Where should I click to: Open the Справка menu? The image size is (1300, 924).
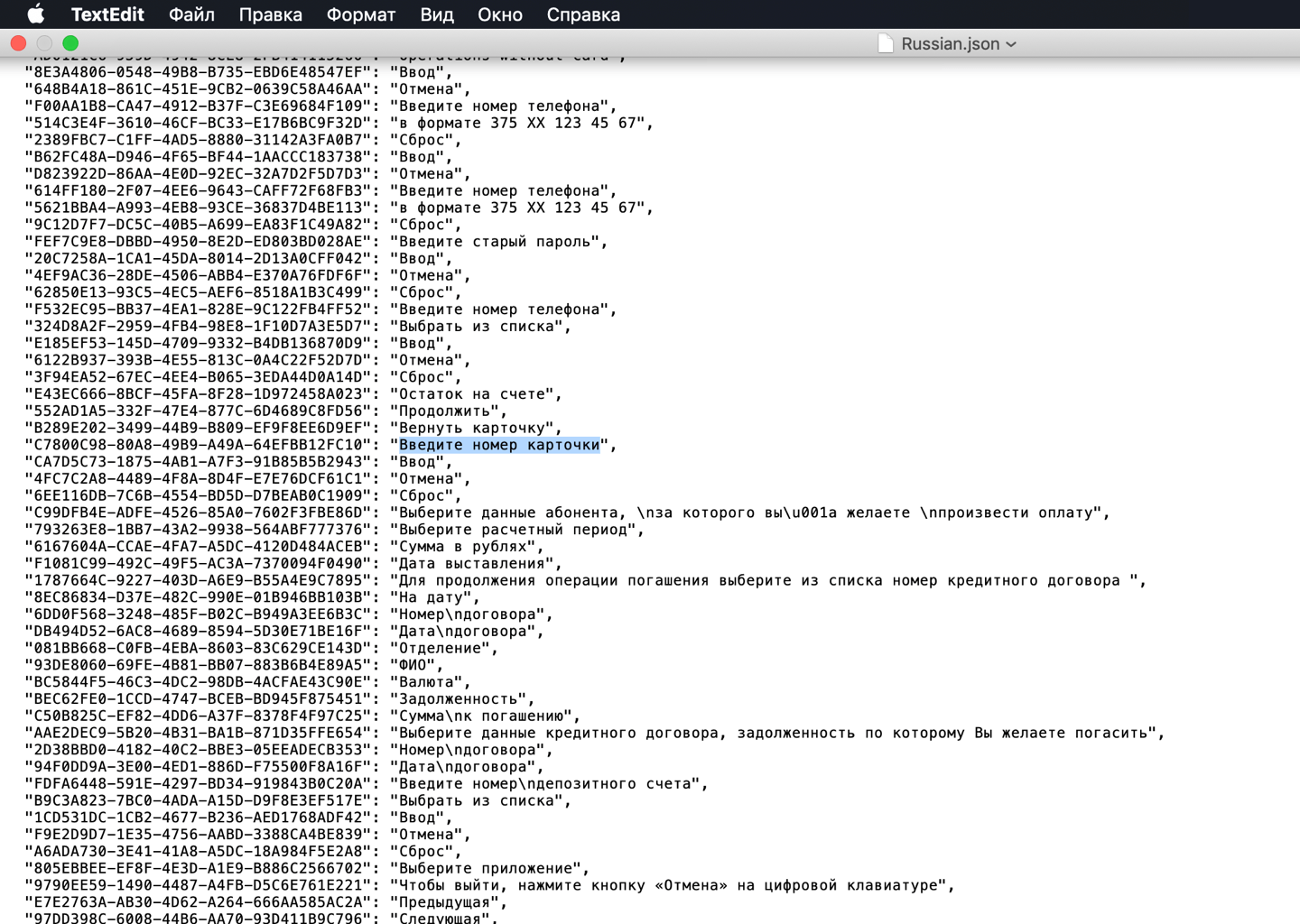pos(583,14)
